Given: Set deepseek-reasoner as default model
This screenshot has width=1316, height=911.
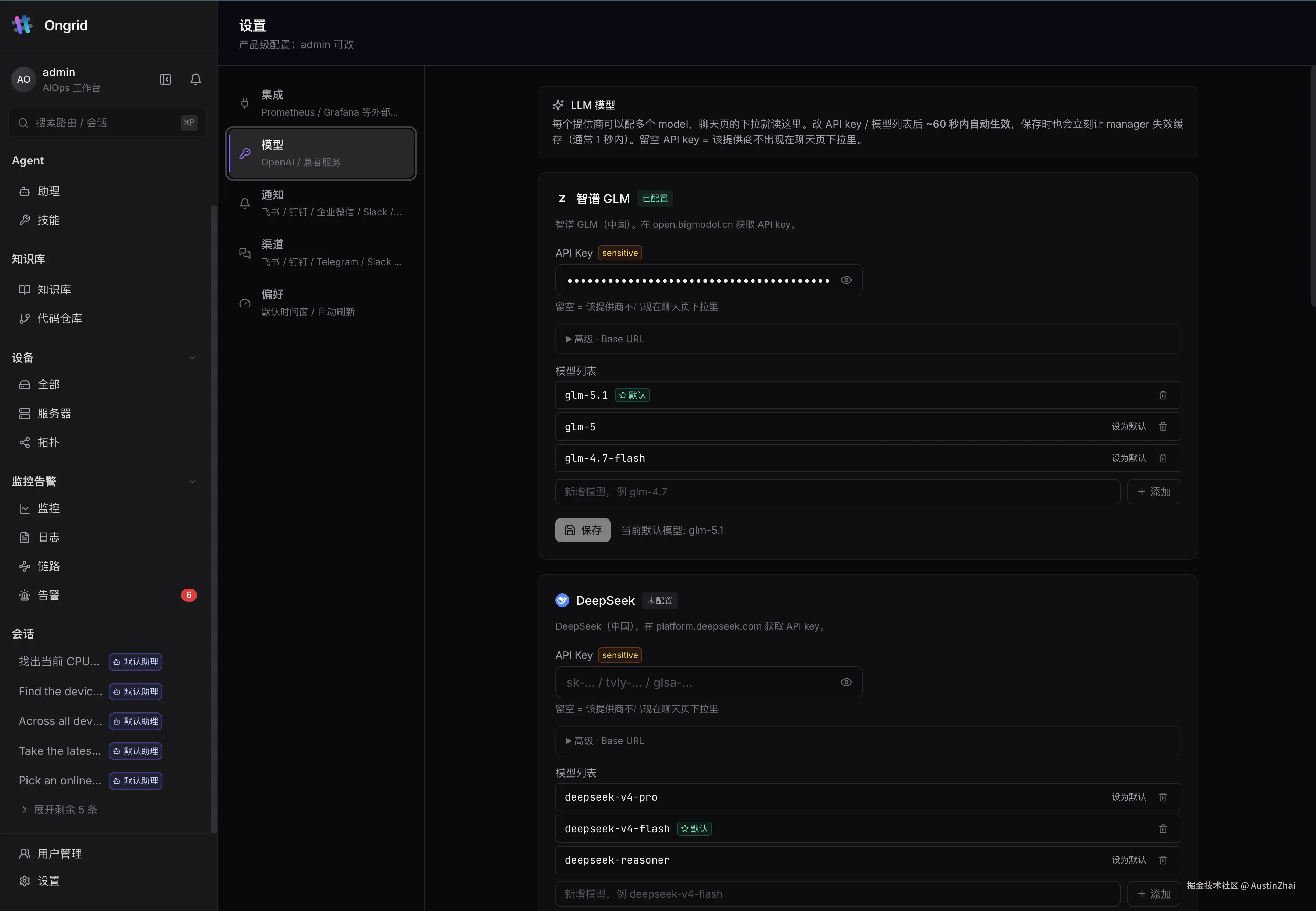Looking at the screenshot, I should pyautogui.click(x=1129, y=860).
